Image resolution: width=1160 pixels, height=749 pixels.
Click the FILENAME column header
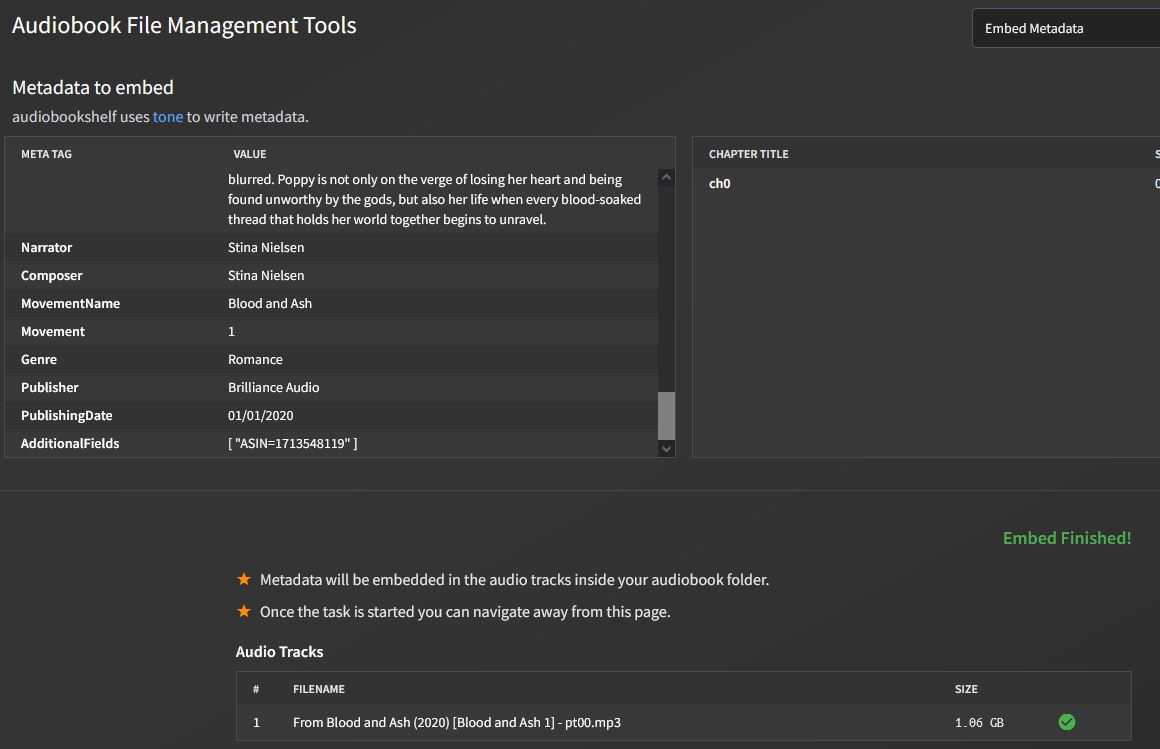[318, 689]
